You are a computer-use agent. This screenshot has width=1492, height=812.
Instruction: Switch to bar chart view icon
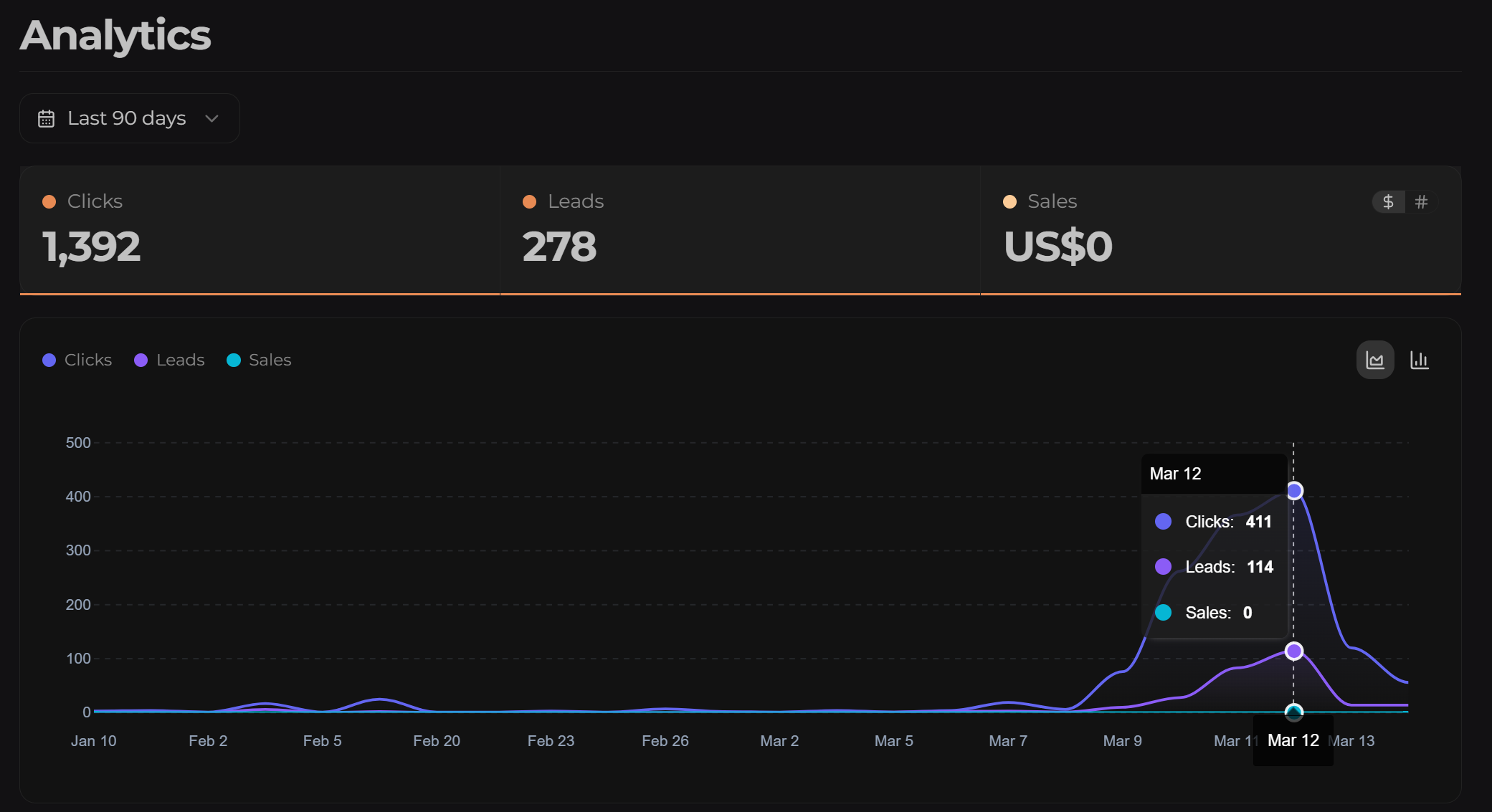pos(1419,360)
